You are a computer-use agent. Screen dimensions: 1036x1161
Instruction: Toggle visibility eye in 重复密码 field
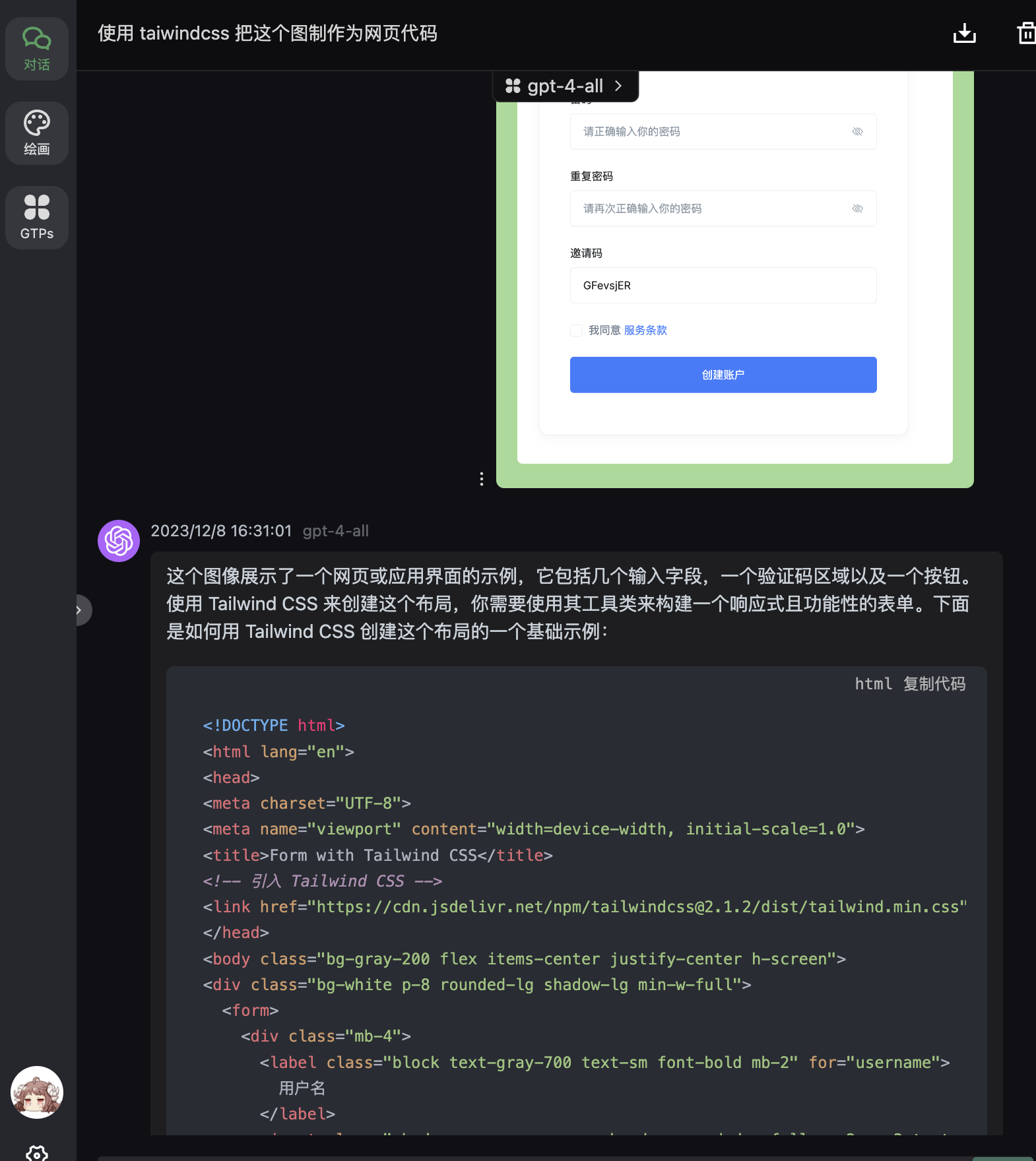point(857,208)
